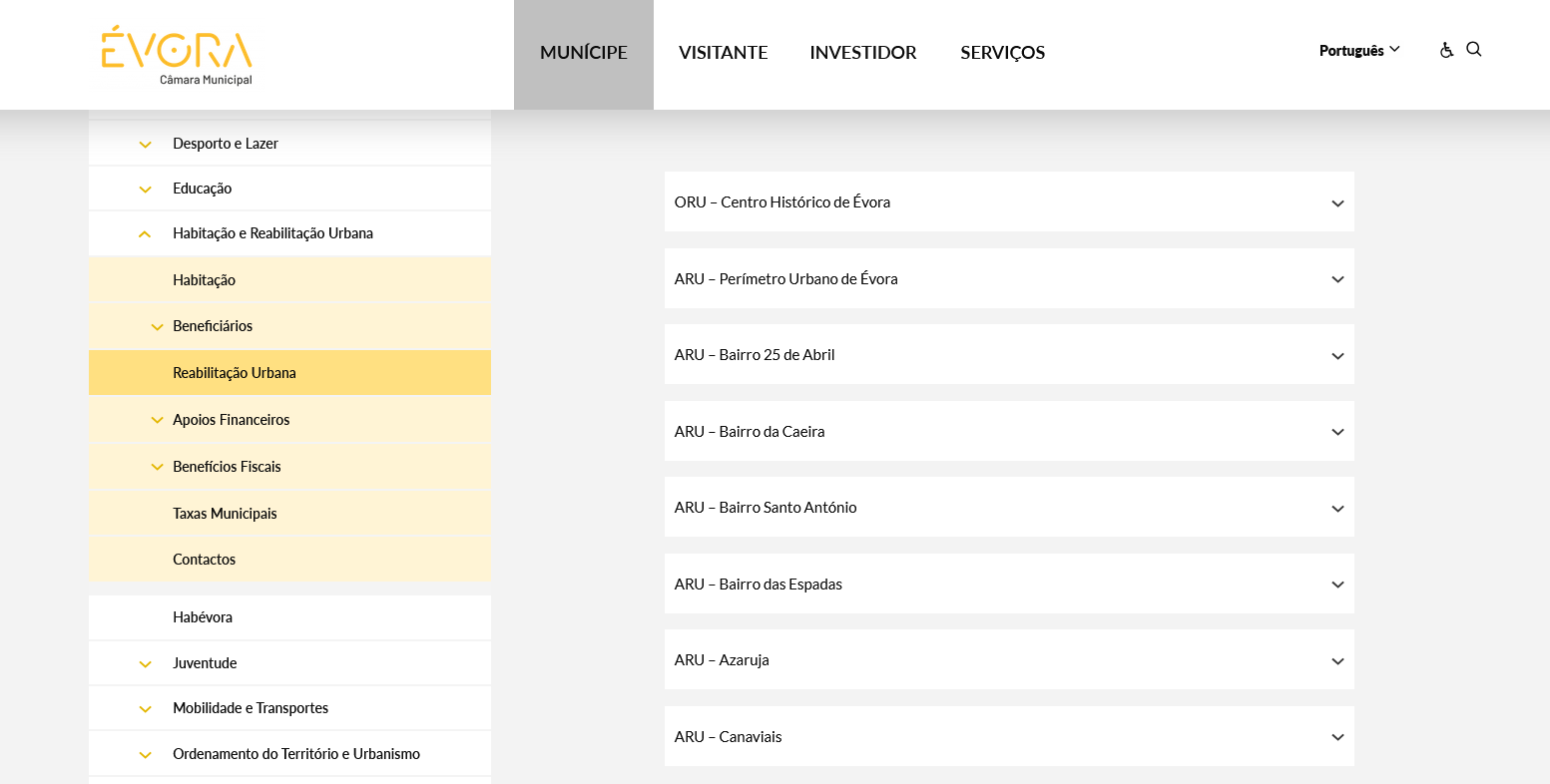This screenshot has width=1550, height=784.
Task: Expand the Benefícios Fiscais chevron
Action: [157, 468]
